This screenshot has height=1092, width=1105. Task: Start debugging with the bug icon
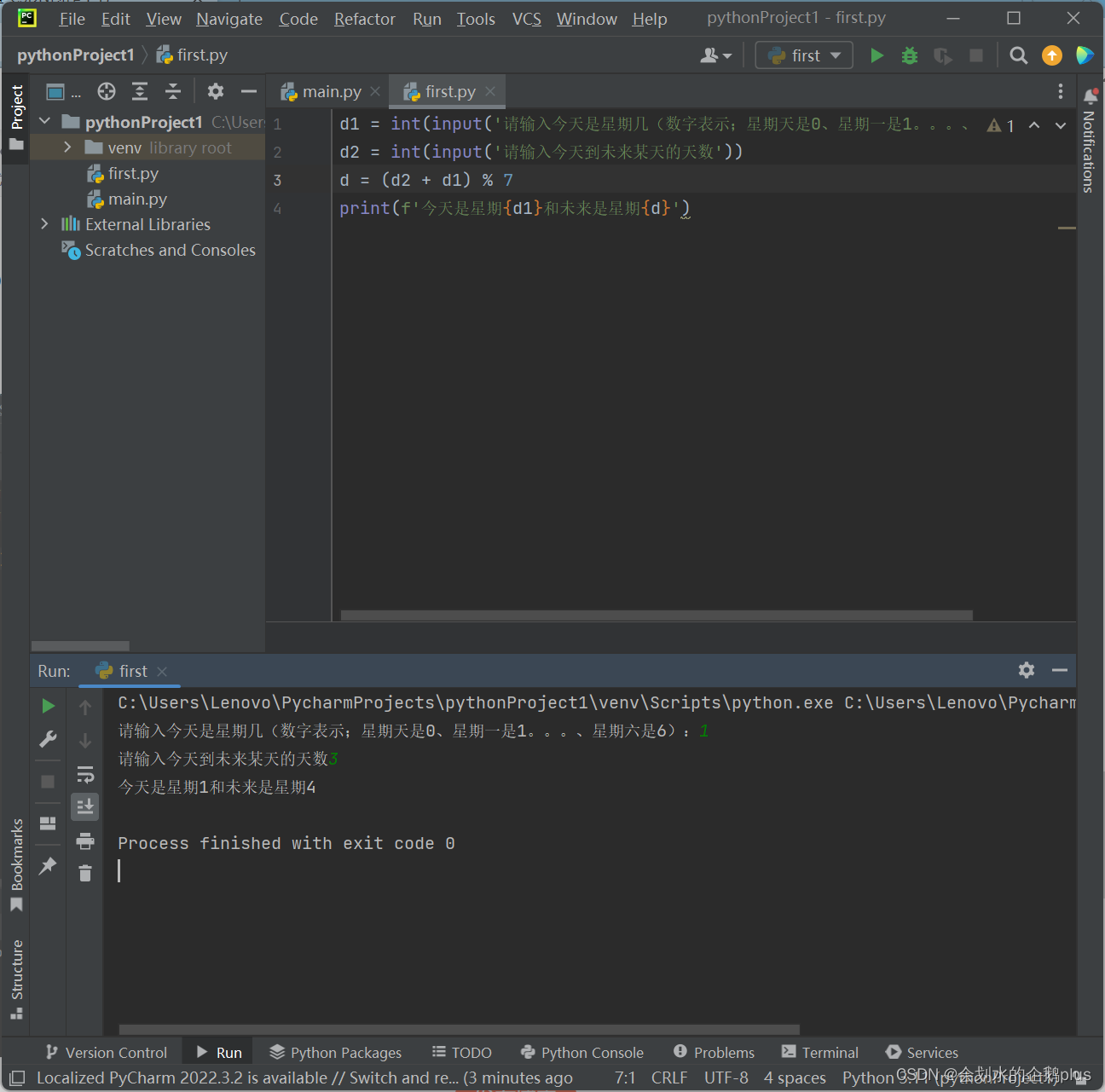pos(909,55)
